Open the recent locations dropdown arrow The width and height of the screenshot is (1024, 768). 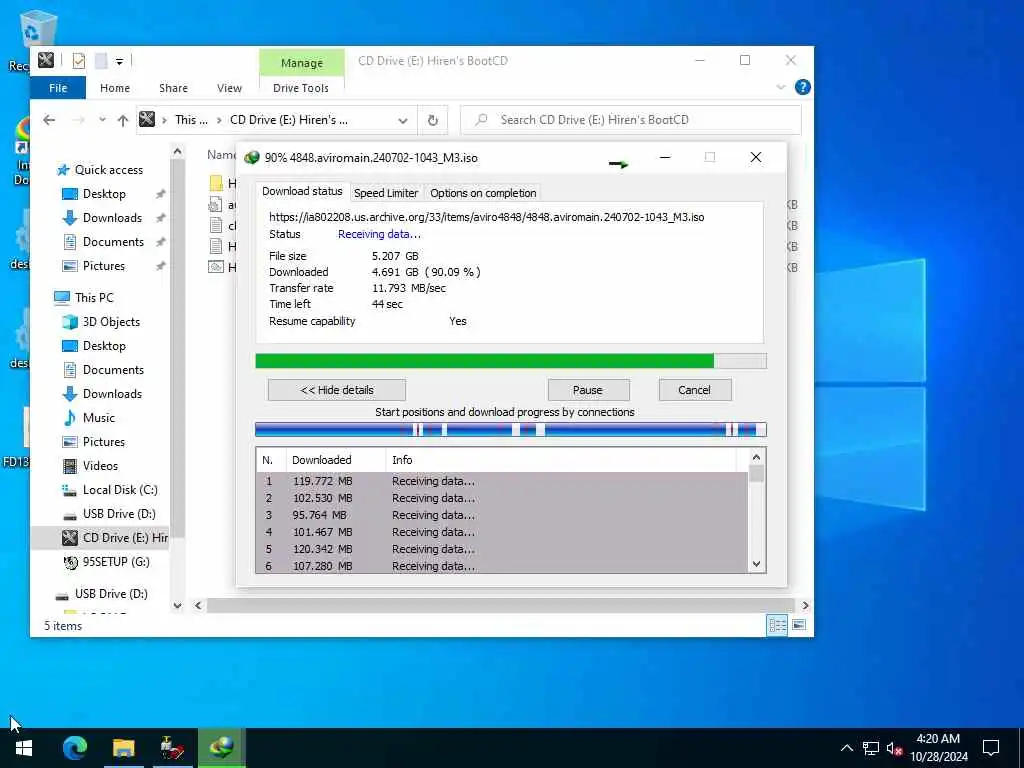(102, 120)
